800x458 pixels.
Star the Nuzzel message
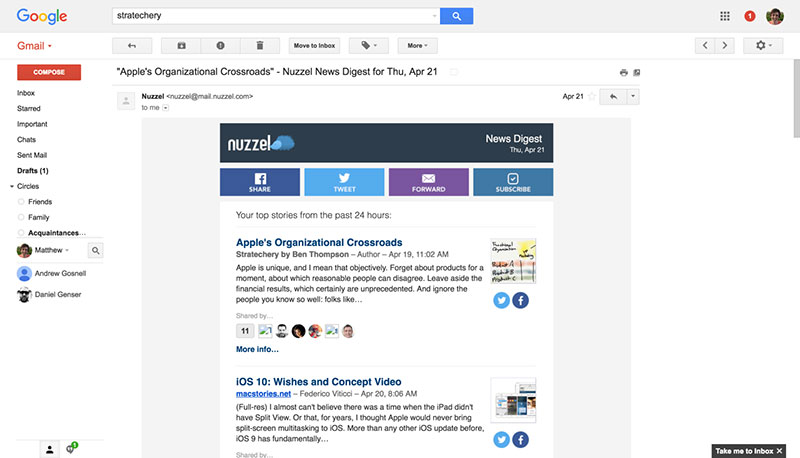point(592,96)
